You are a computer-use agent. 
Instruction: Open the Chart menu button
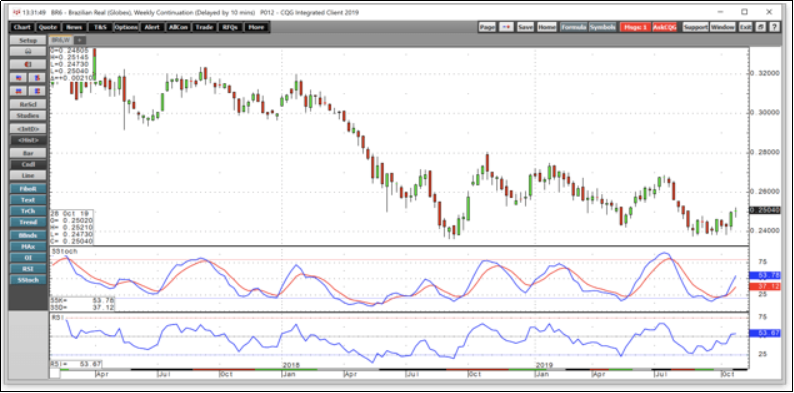(x=22, y=27)
